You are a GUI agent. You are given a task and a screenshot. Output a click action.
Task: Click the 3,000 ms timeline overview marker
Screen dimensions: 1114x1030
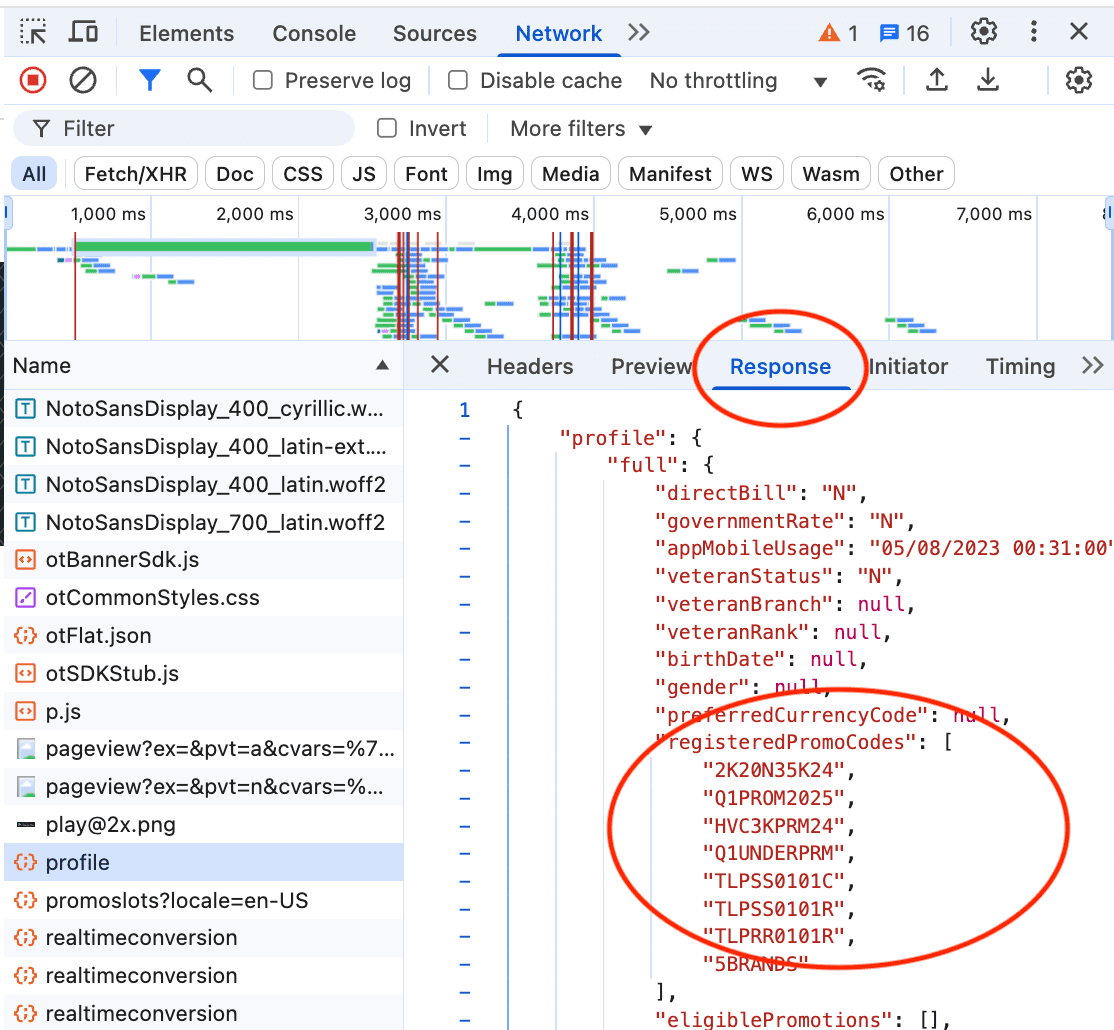402,214
